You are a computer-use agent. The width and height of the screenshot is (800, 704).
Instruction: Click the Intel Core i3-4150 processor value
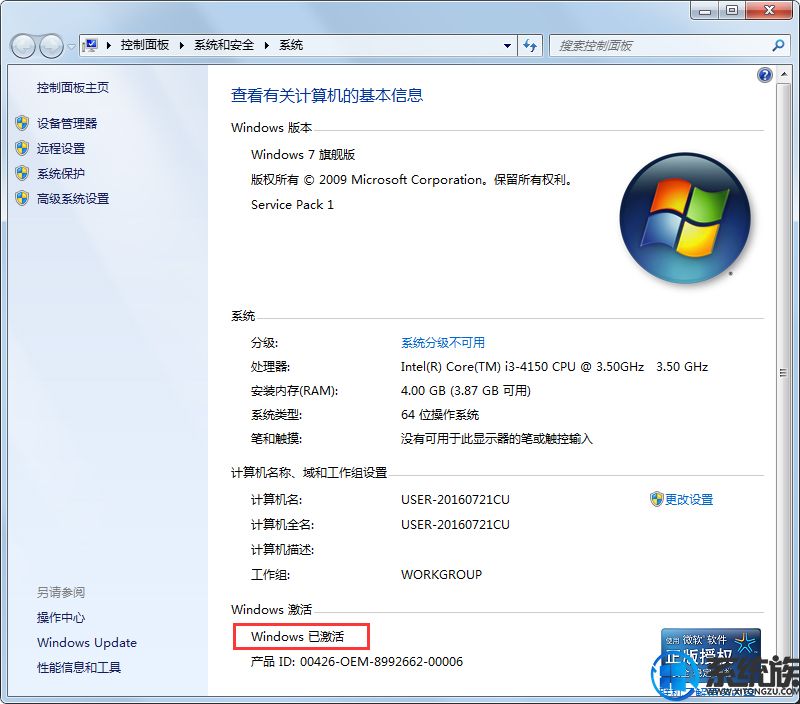[x=555, y=367]
